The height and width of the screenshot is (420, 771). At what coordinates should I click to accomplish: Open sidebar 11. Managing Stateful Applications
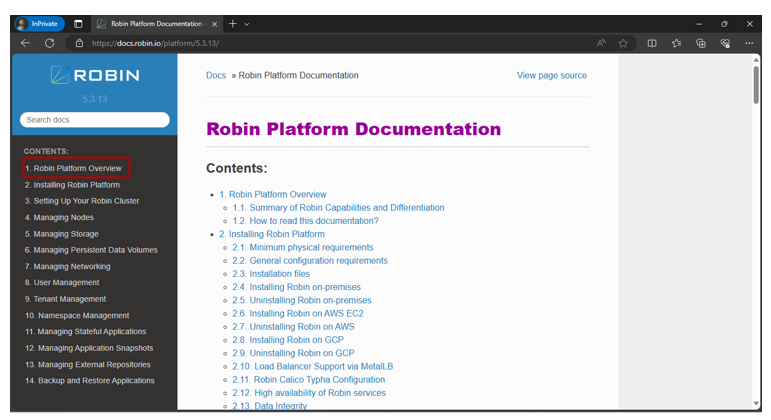click(86, 331)
